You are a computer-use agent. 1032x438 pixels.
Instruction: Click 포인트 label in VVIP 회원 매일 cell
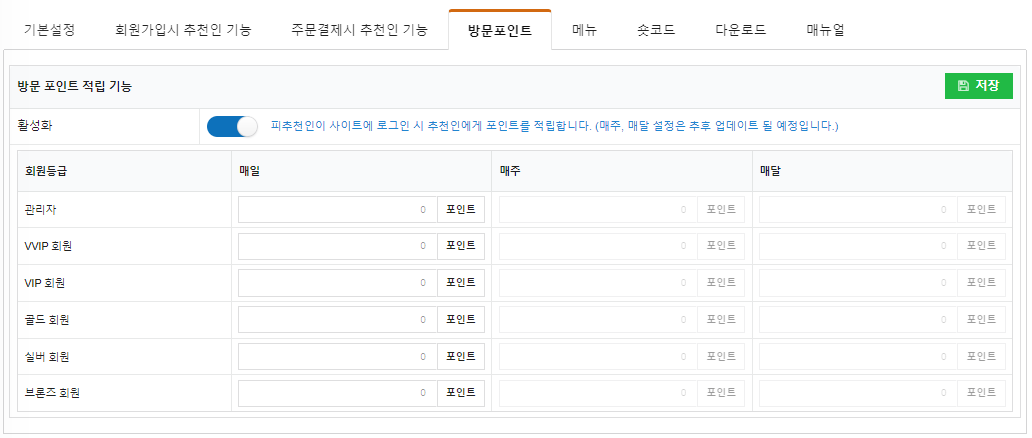[x=461, y=246]
